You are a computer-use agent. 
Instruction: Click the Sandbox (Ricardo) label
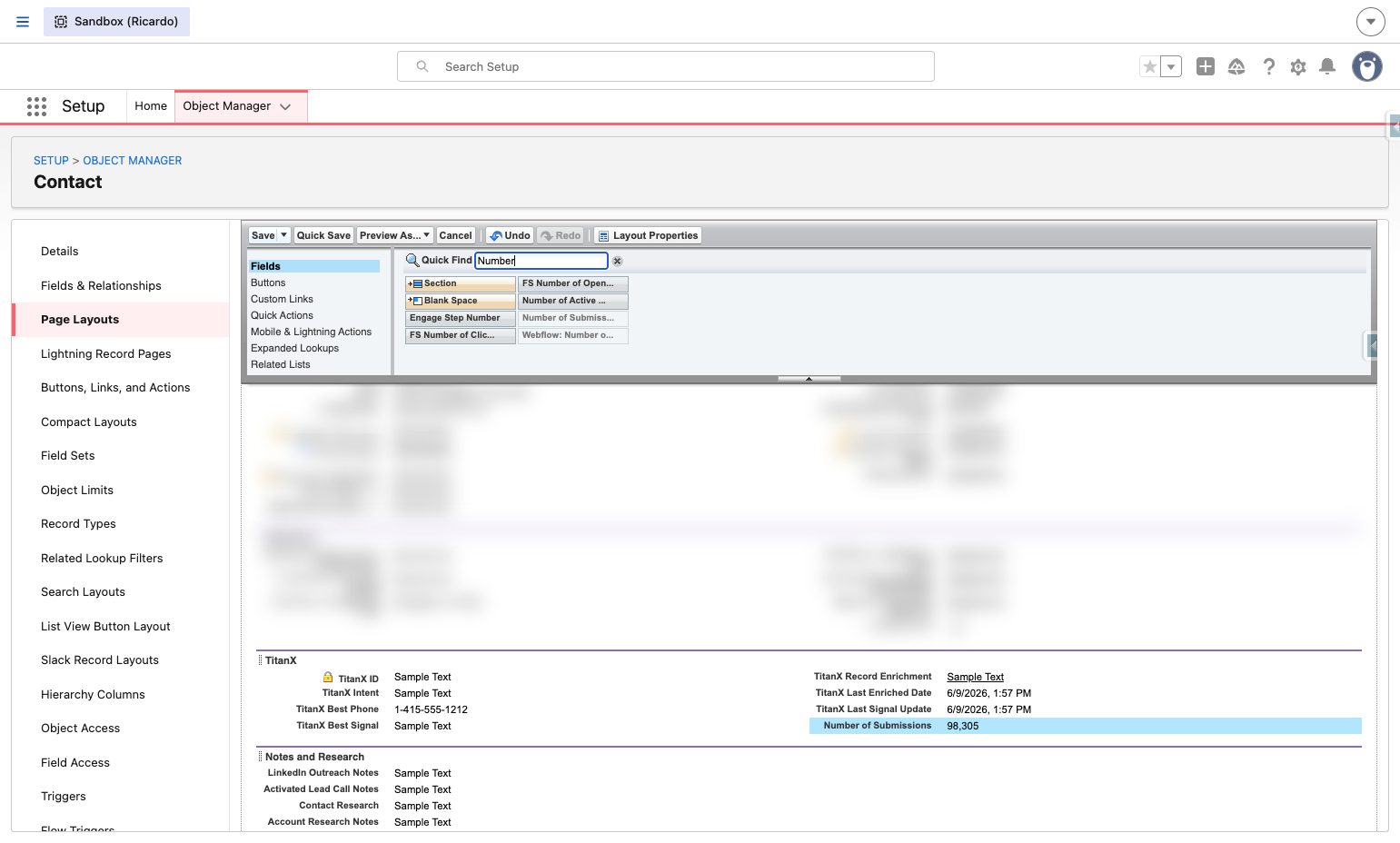click(x=126, y=22)
